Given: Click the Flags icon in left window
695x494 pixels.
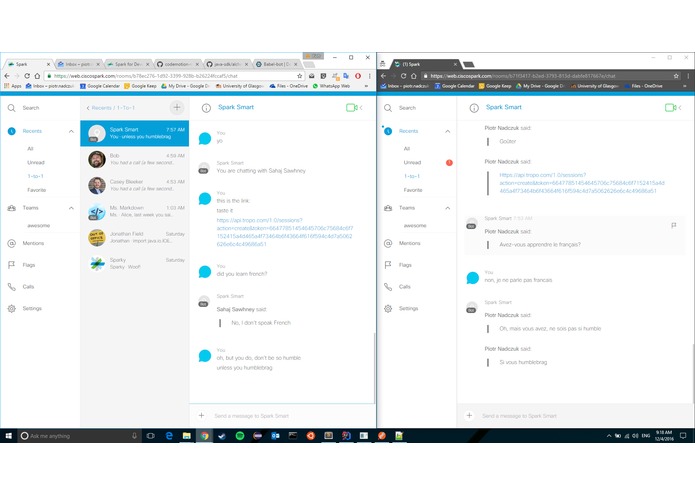Looking at the screenshot, I should 12,265.
